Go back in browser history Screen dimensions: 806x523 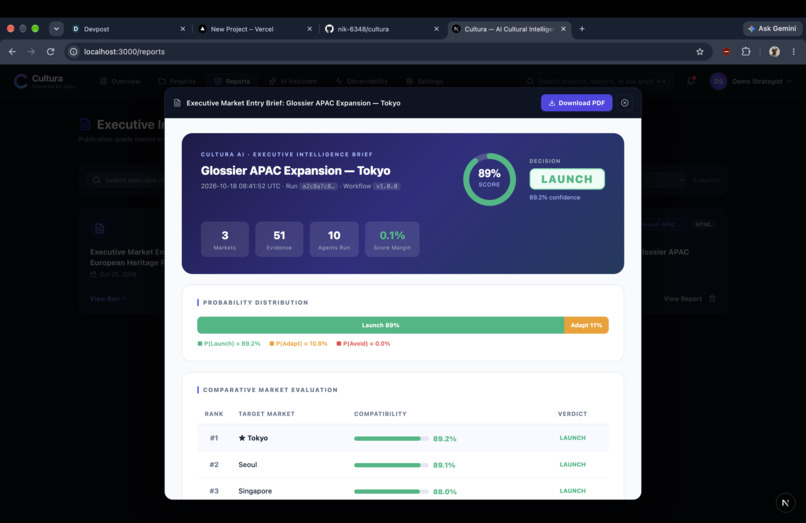point(12,51)
